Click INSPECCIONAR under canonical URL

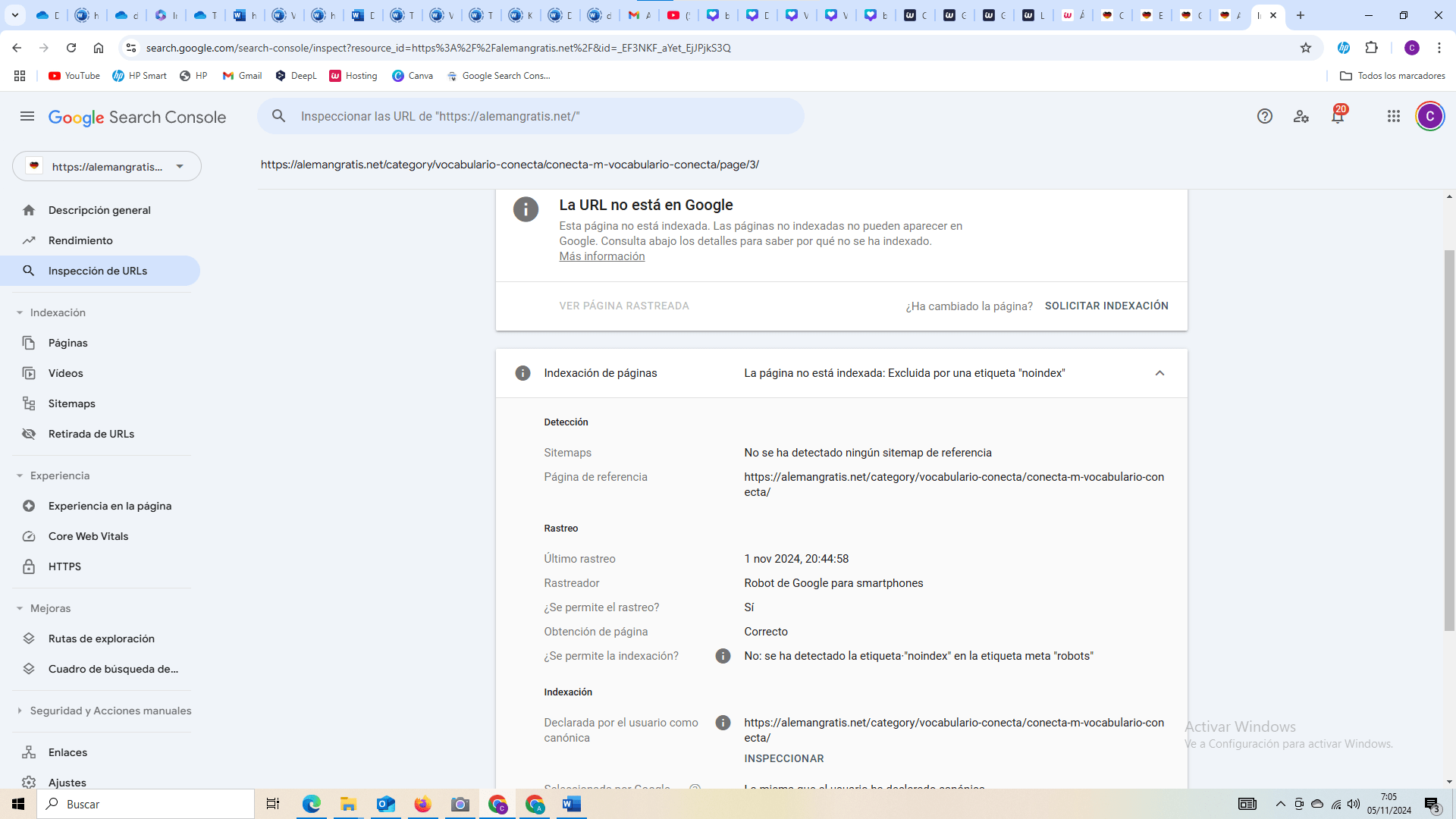(x=784, y=758)
